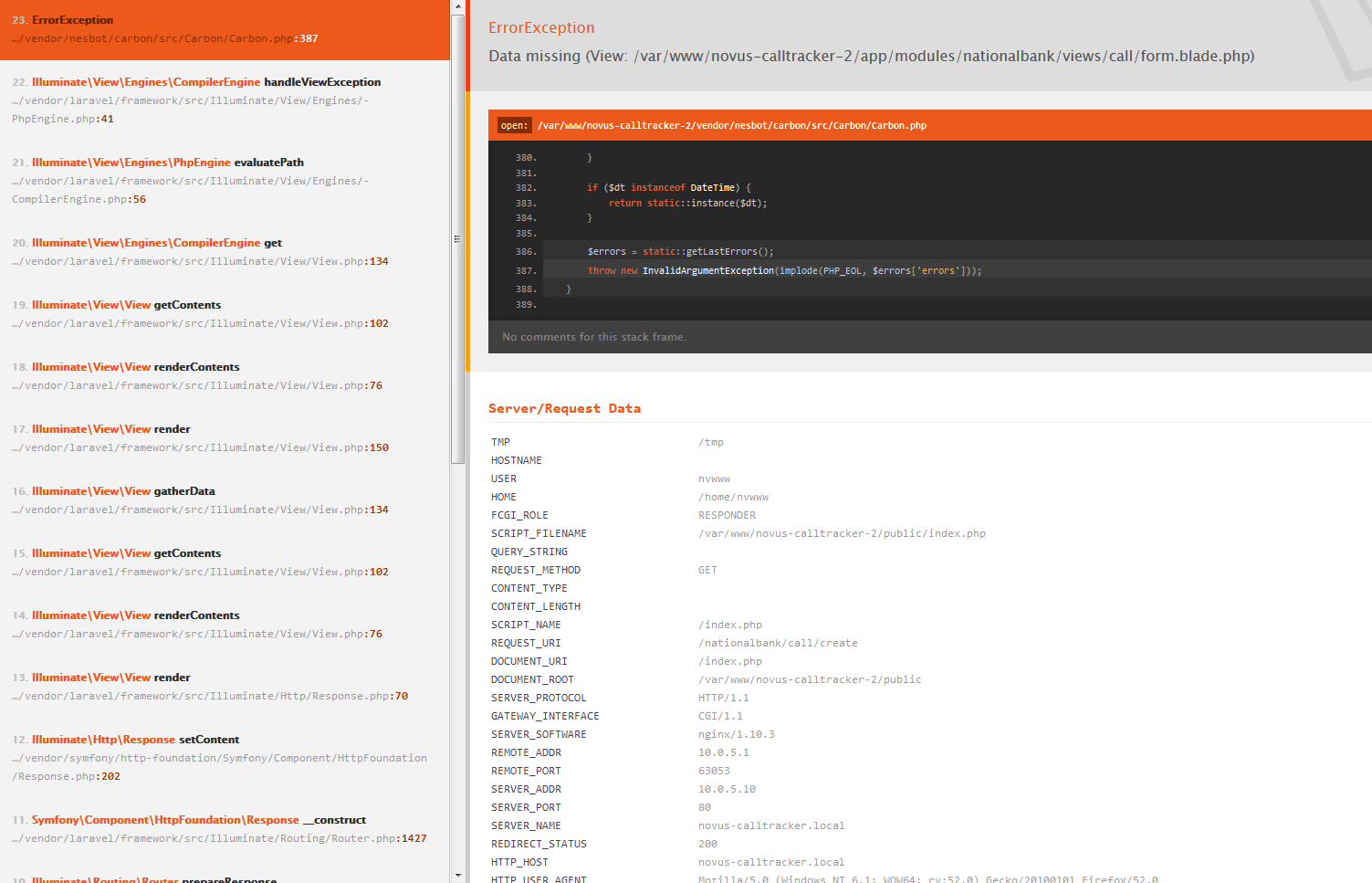Click SERVER_NAME value 'novus-calltracker.local'

(771, 825)
